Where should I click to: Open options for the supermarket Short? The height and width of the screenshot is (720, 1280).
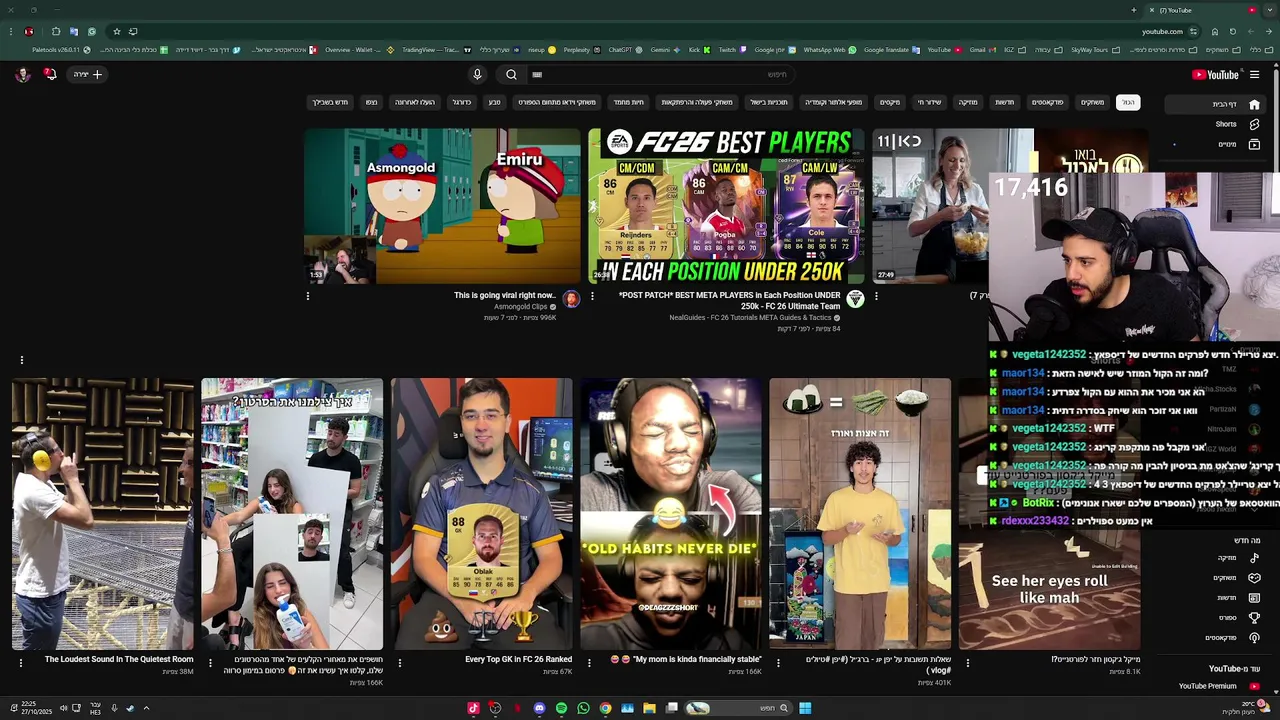click(x=209, y=662)
